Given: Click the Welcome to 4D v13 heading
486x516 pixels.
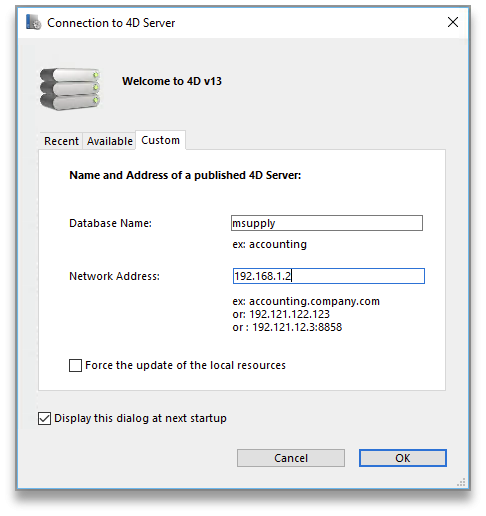Looking at the screenshot, I should pos(172,81).
